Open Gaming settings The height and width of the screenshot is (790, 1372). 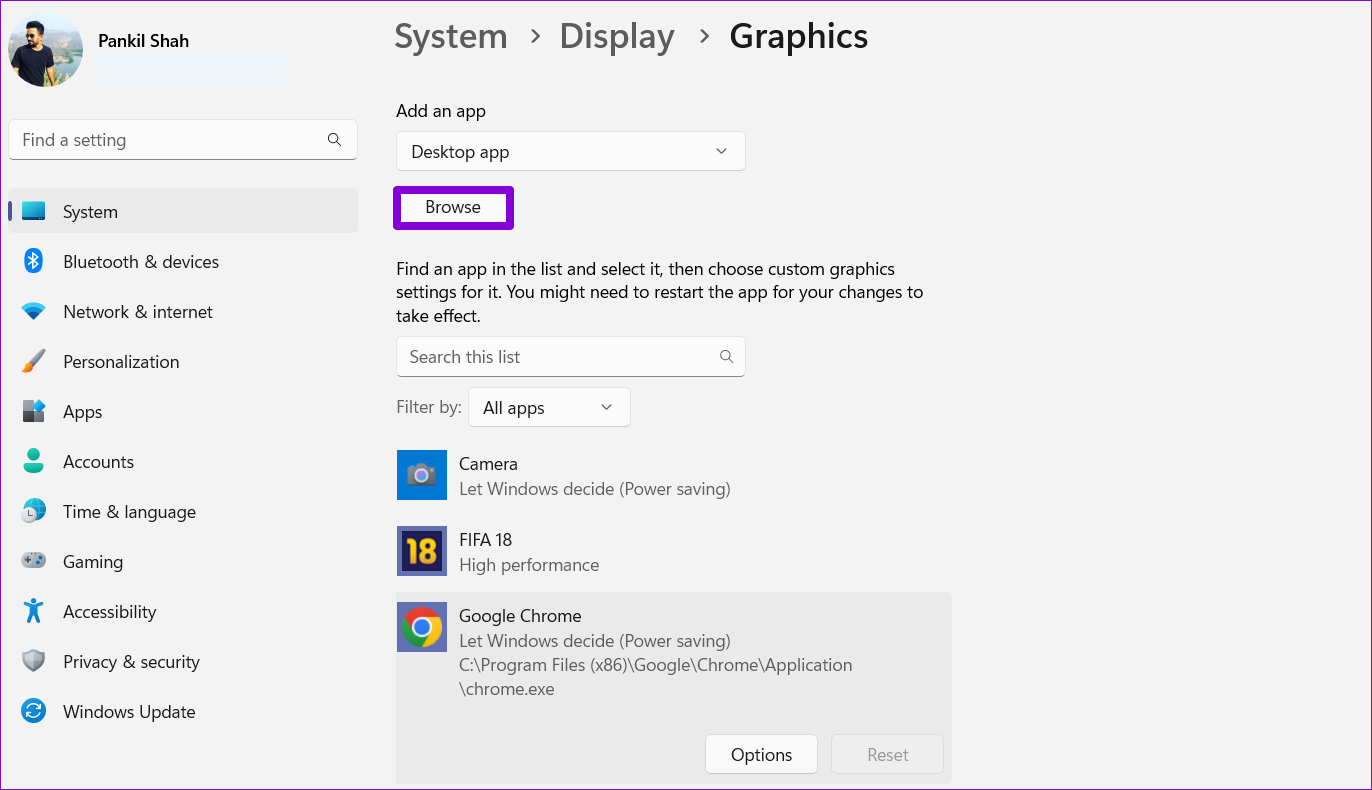point(183,562)
